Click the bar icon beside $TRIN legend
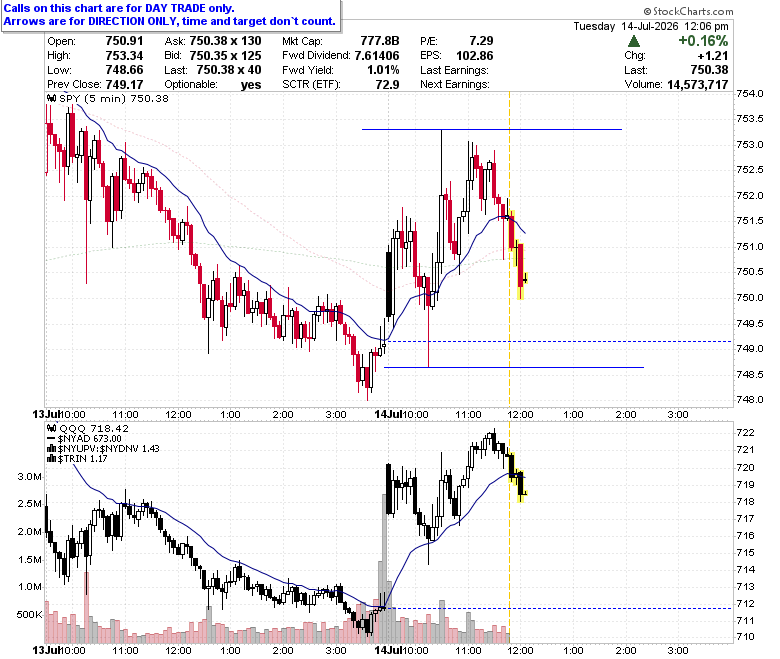 point(51,459)
